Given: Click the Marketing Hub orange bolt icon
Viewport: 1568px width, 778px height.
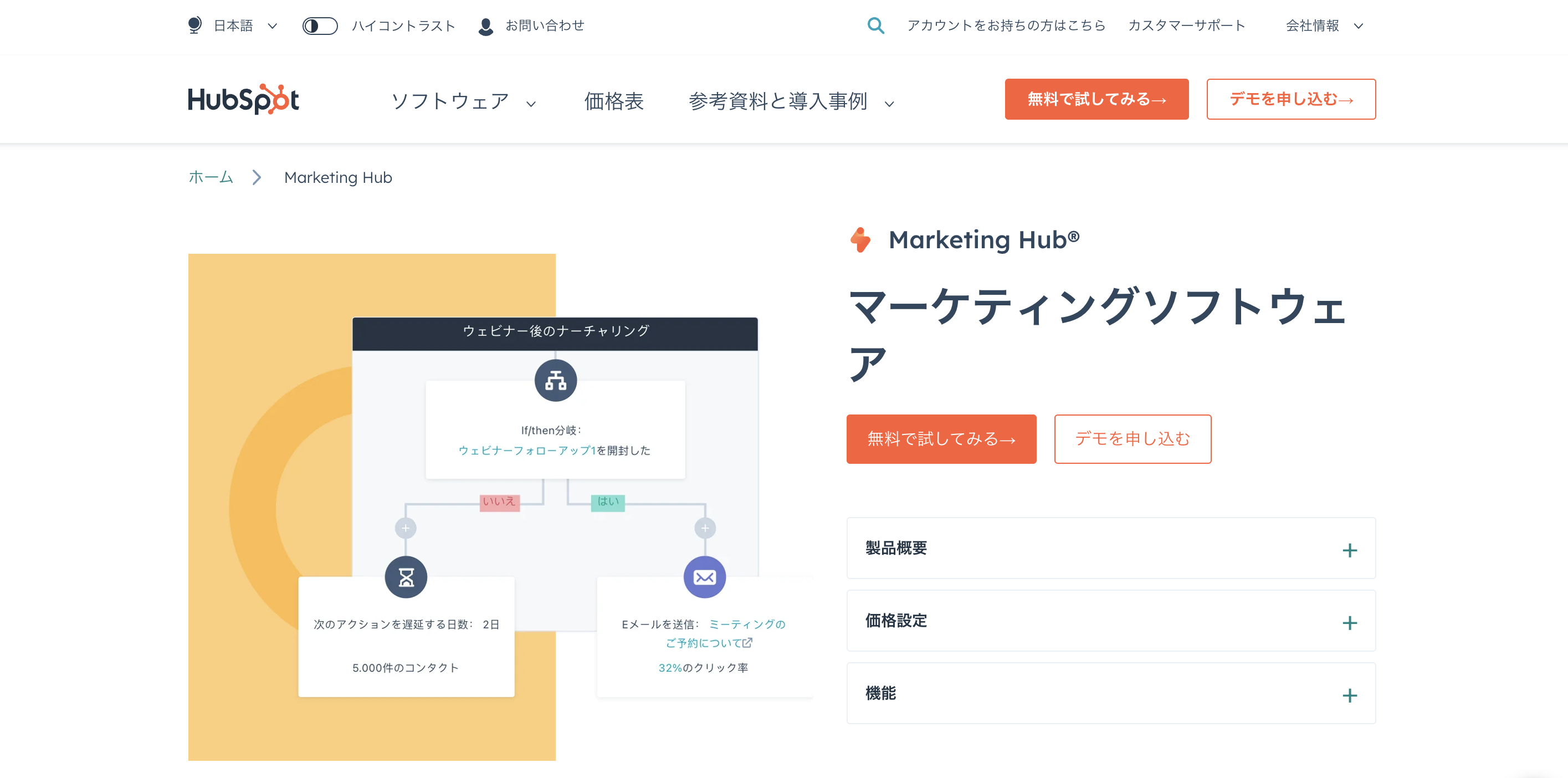Looking at the screenshot, I should (x=860, y=240).
